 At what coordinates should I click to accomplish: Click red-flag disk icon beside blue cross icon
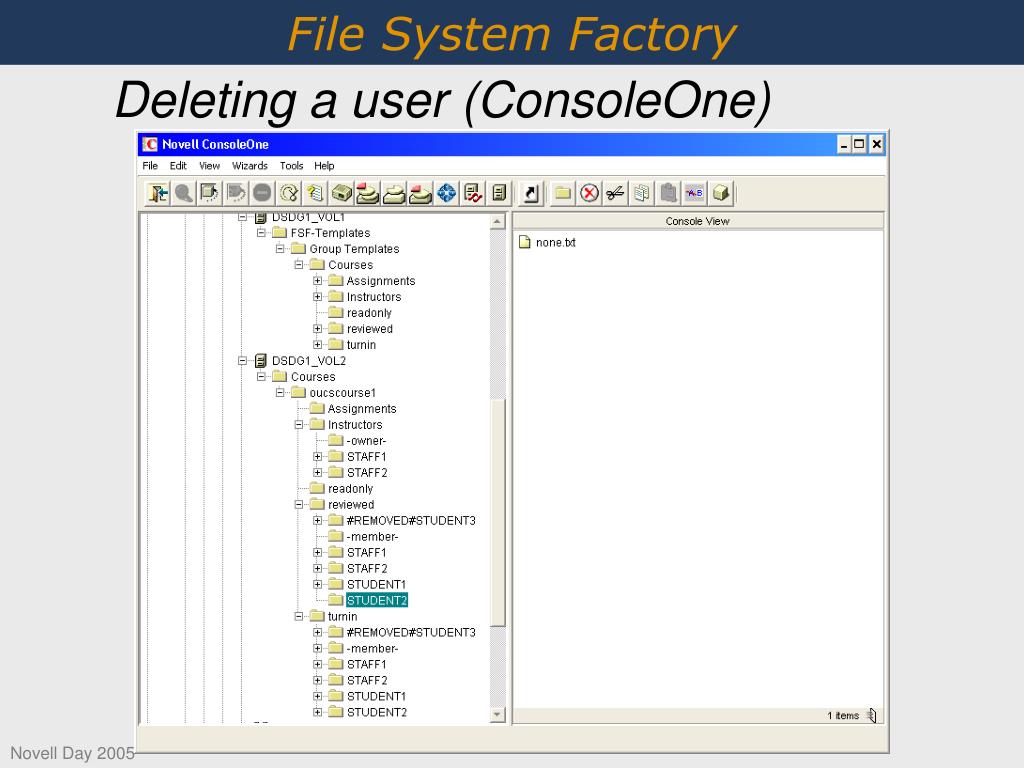[420, 193]
